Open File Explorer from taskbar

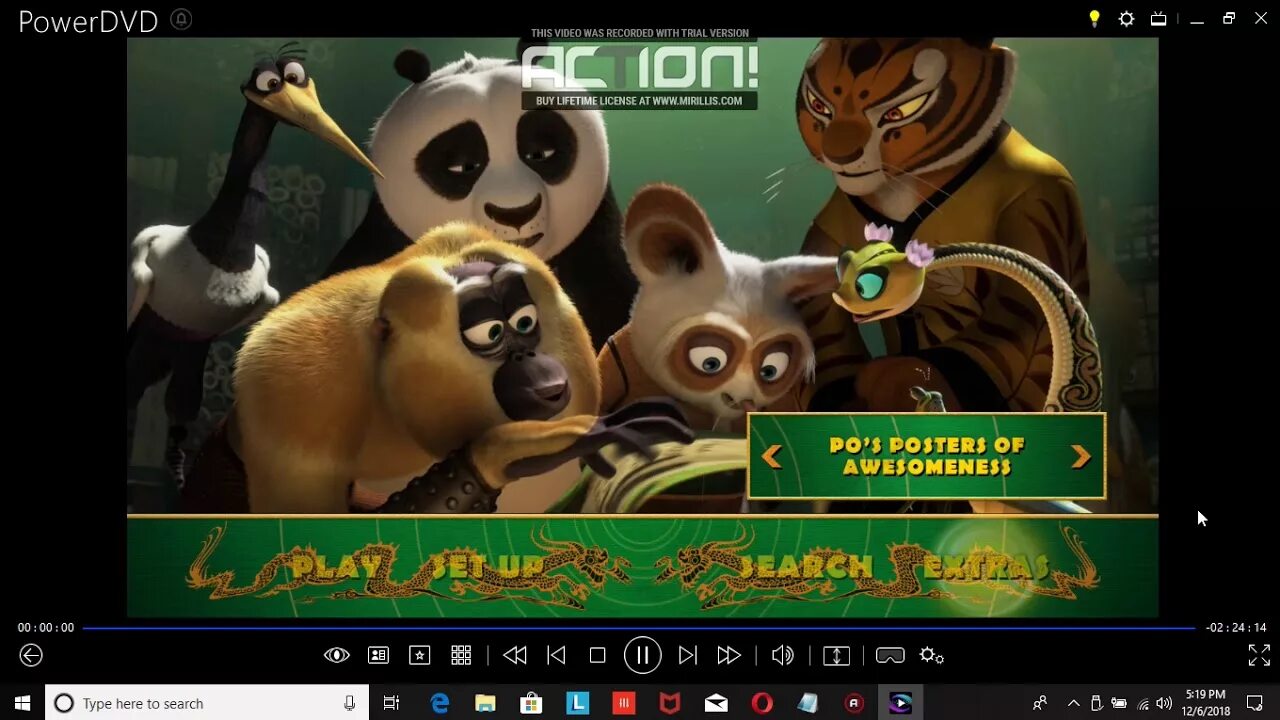486,703
